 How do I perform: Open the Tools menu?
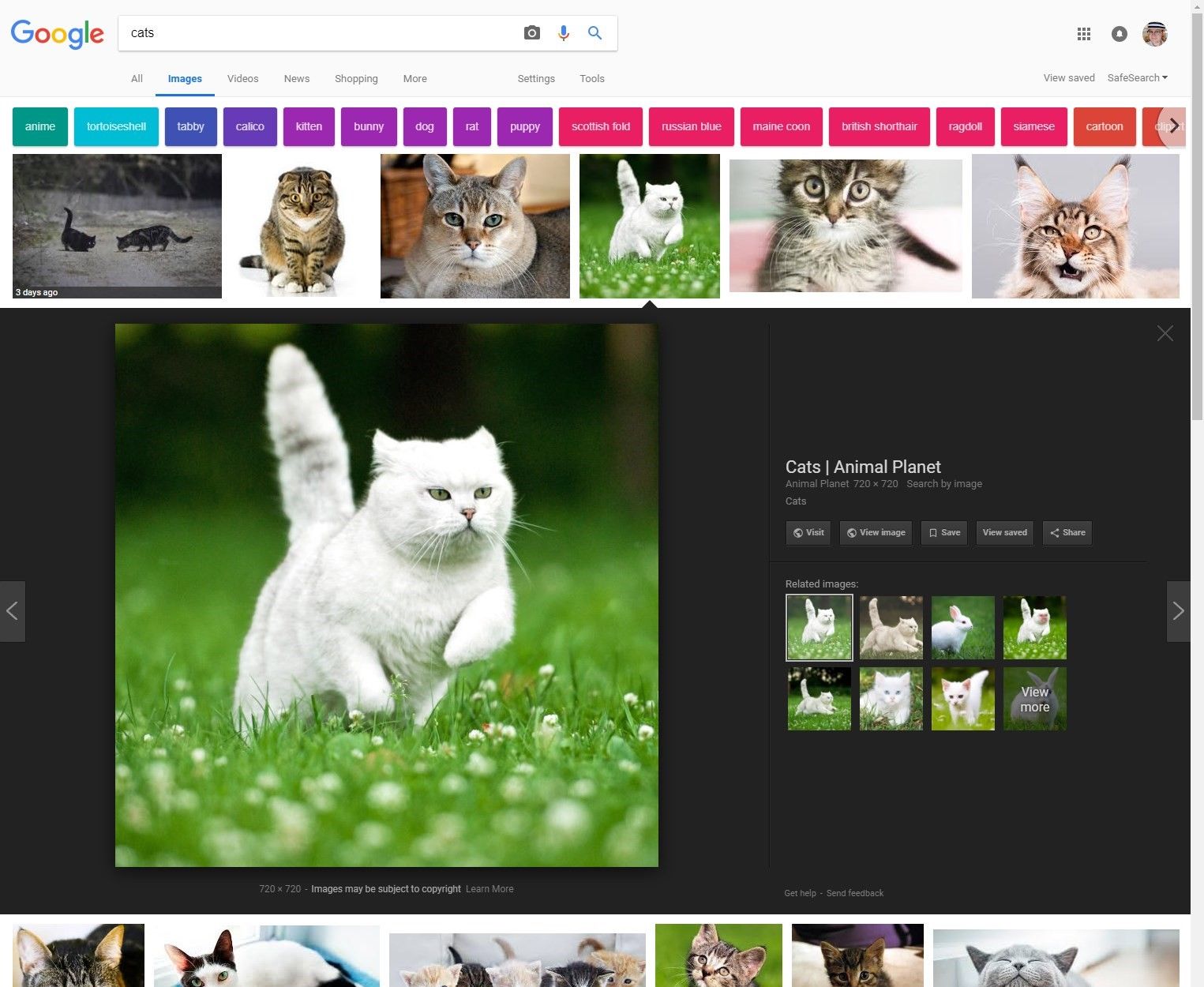(591, 78)
